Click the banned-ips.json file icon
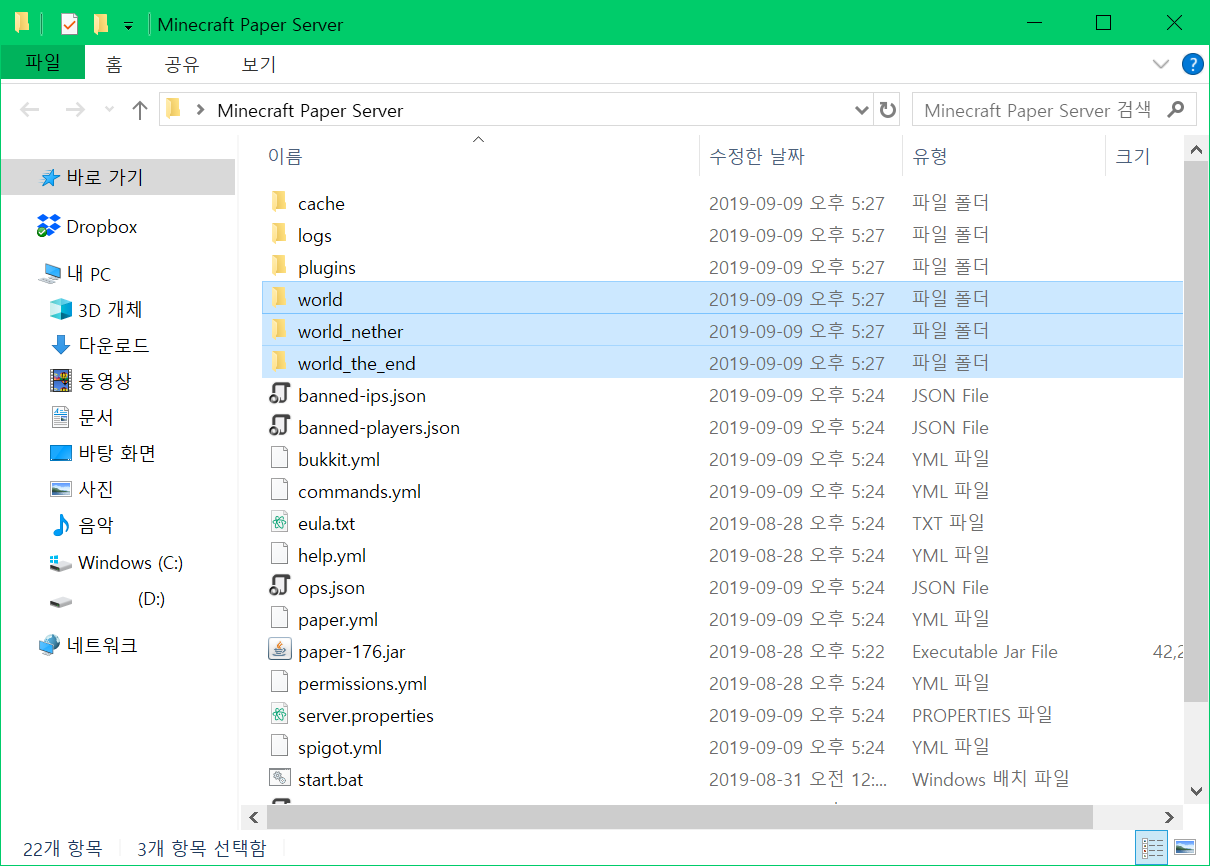 click(279, 395)
